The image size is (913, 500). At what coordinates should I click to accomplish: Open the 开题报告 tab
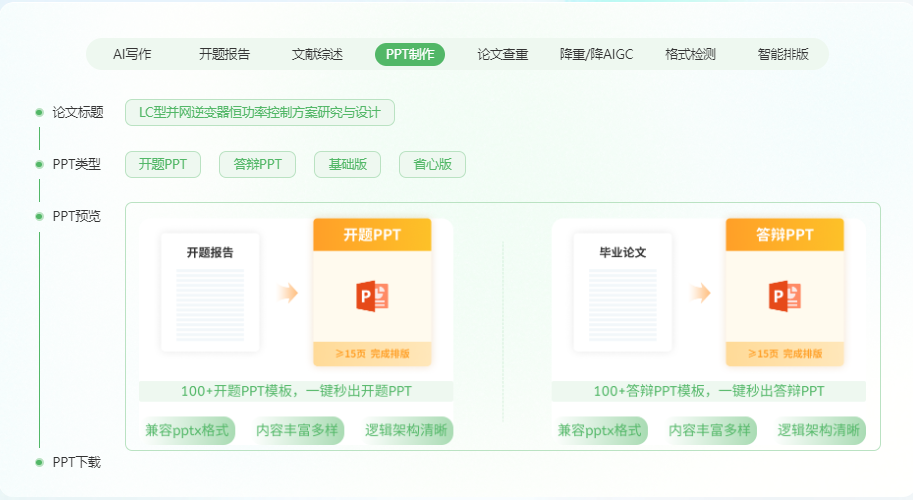[224, 55]
